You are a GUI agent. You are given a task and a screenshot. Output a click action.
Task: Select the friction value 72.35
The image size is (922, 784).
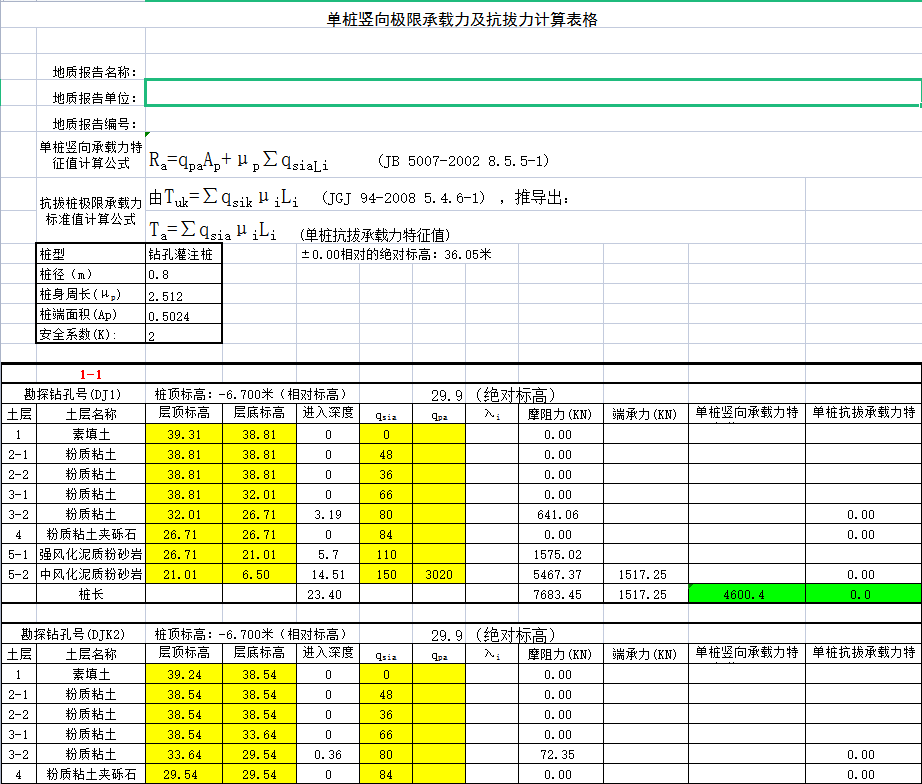pos(560,754)
